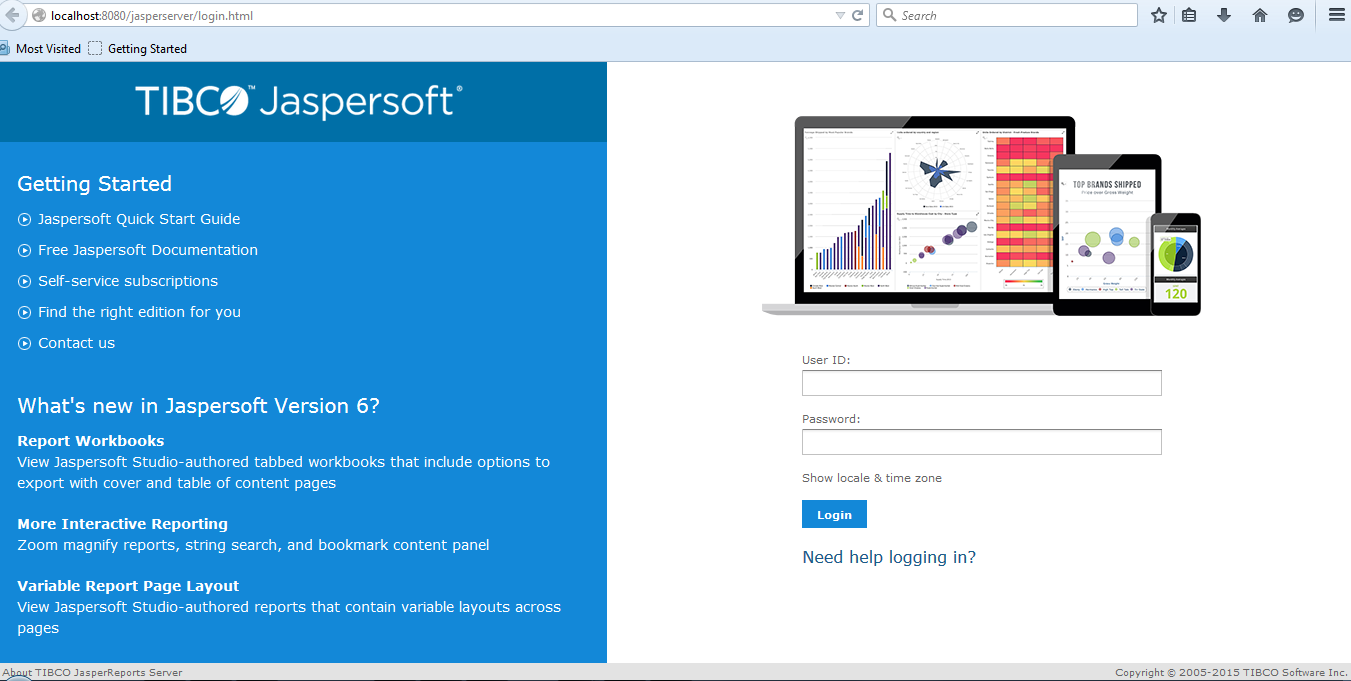The width and height of the screenshot is (1351, 681).
Task: Click arrow bullet beside Free Jaspersoft Documentation
Action: click(x=25, y=251)
